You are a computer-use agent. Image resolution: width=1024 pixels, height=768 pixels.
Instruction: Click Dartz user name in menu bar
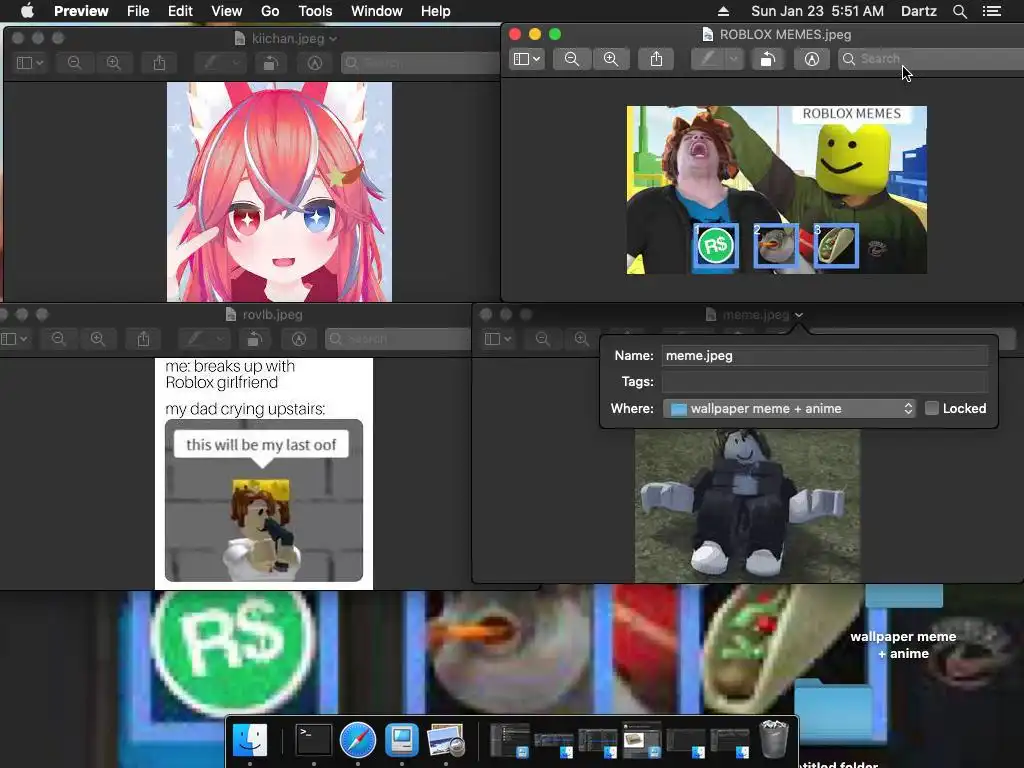[x=918, y=11]
